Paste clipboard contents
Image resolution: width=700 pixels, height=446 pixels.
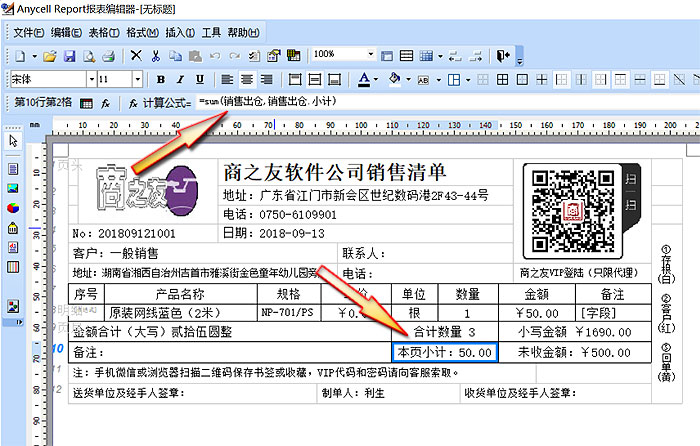195,56
